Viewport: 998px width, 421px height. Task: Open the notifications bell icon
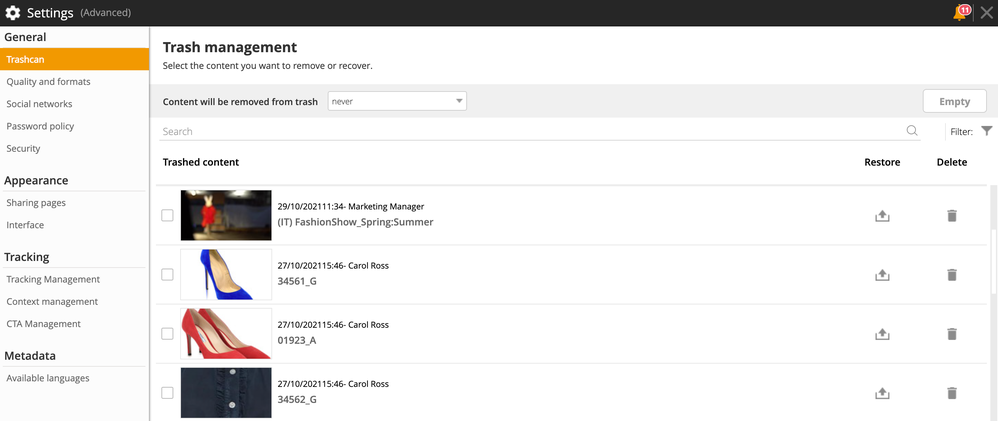point(960,13)
